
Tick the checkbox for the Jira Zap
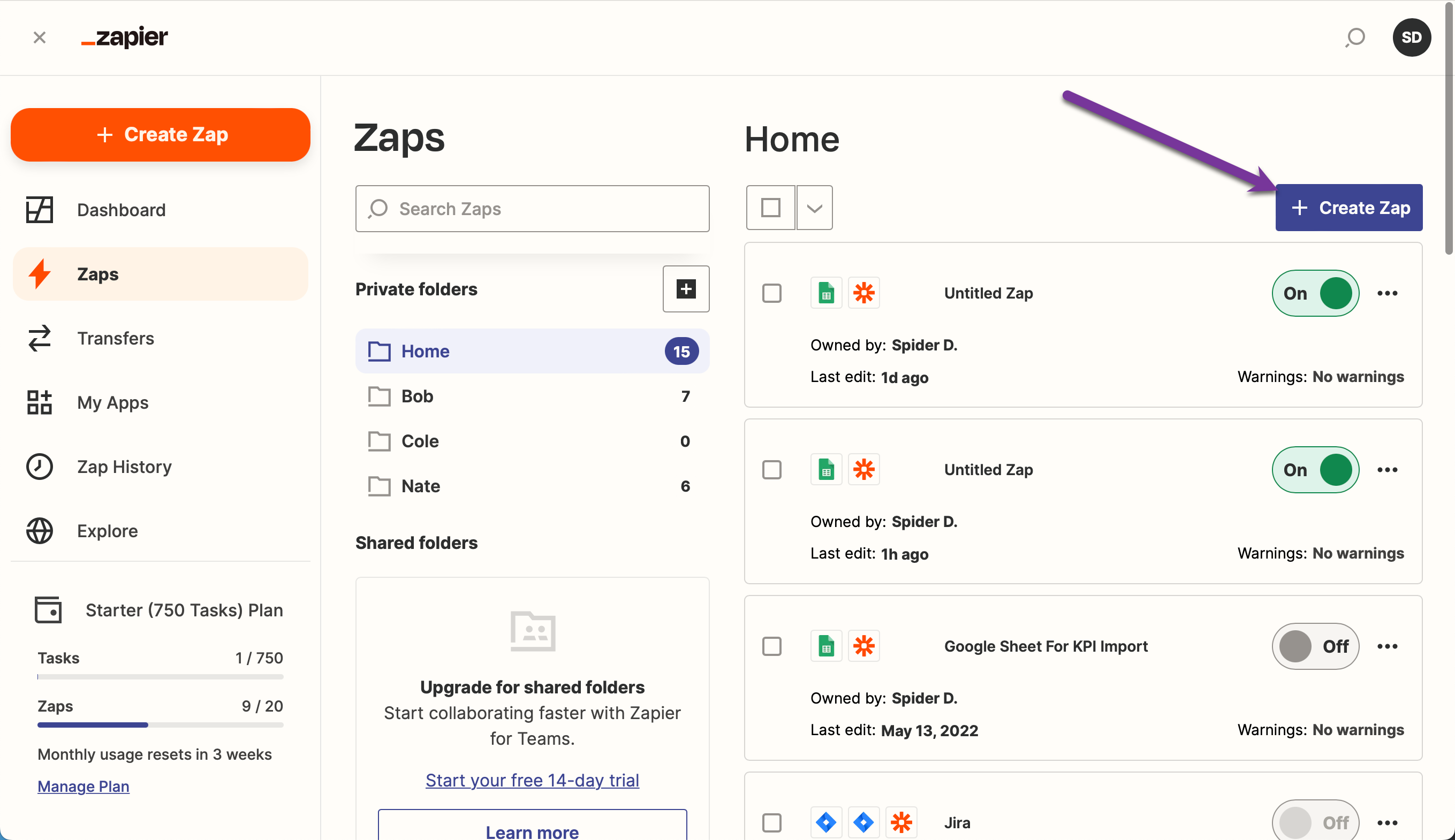[771, 823]
